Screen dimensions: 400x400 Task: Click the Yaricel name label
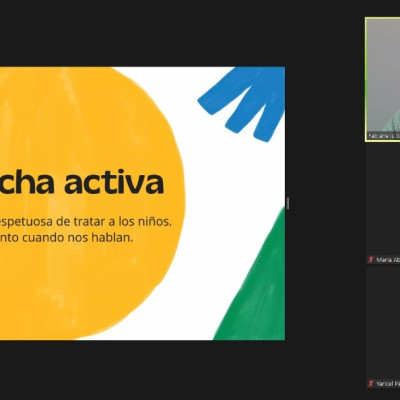tap(388, 384)
